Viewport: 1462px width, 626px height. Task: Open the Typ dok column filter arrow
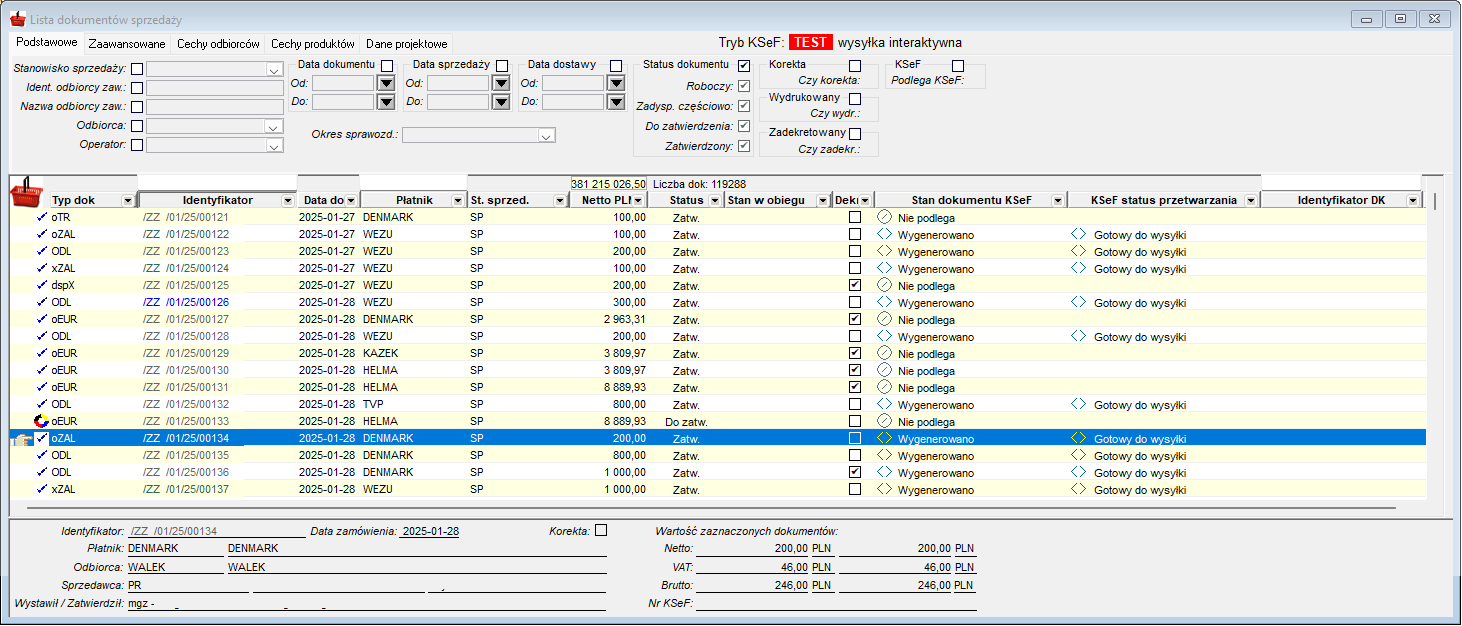click(x=127, y=201)
